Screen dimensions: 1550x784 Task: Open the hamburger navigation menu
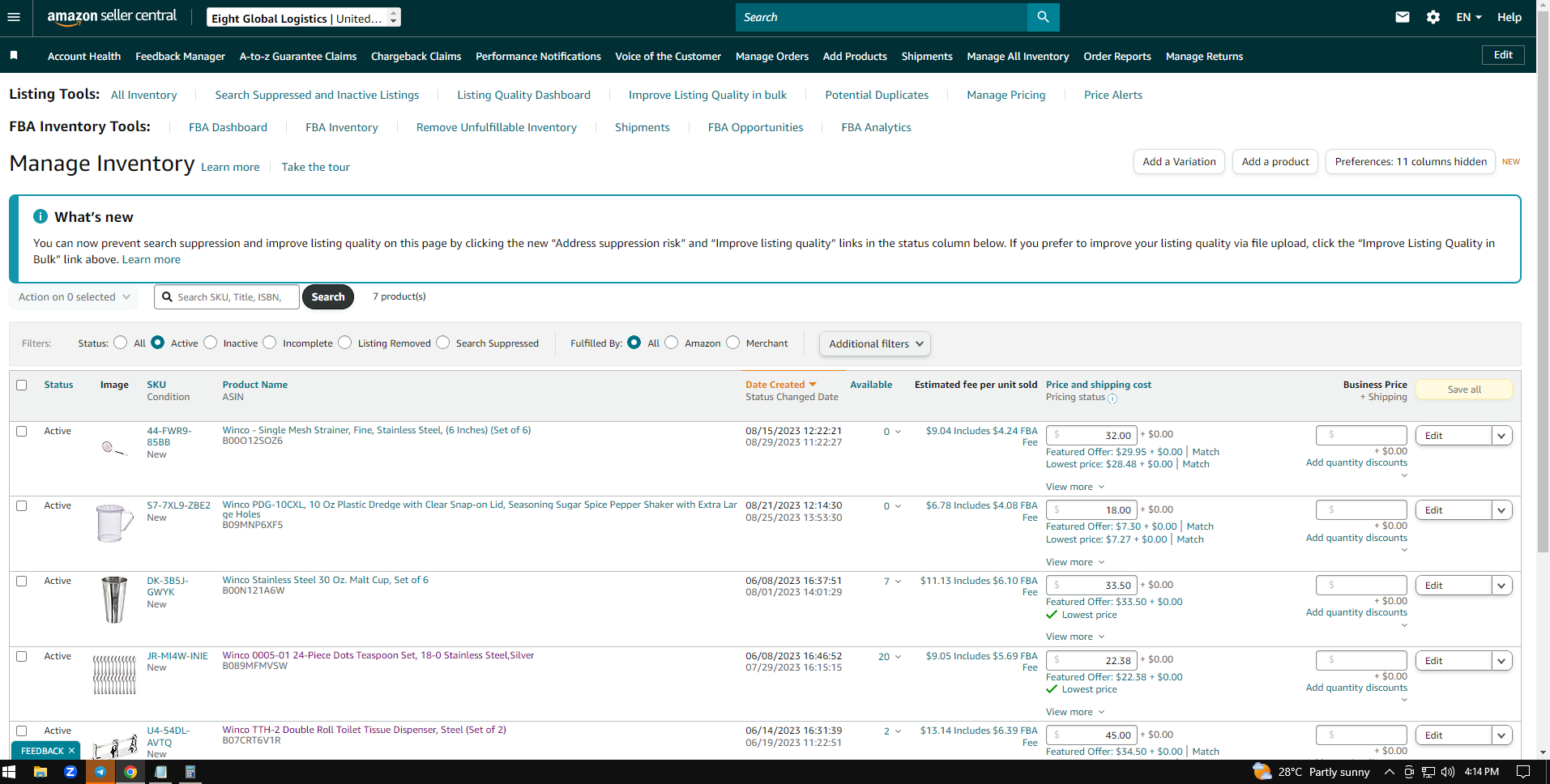(14, 17)
